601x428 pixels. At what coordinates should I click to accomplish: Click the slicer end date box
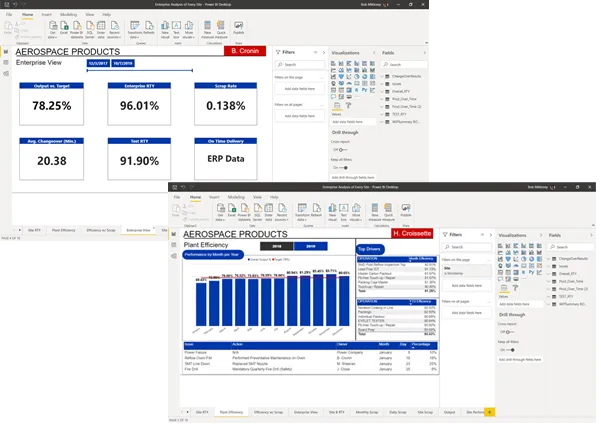(x=123, y=63)
